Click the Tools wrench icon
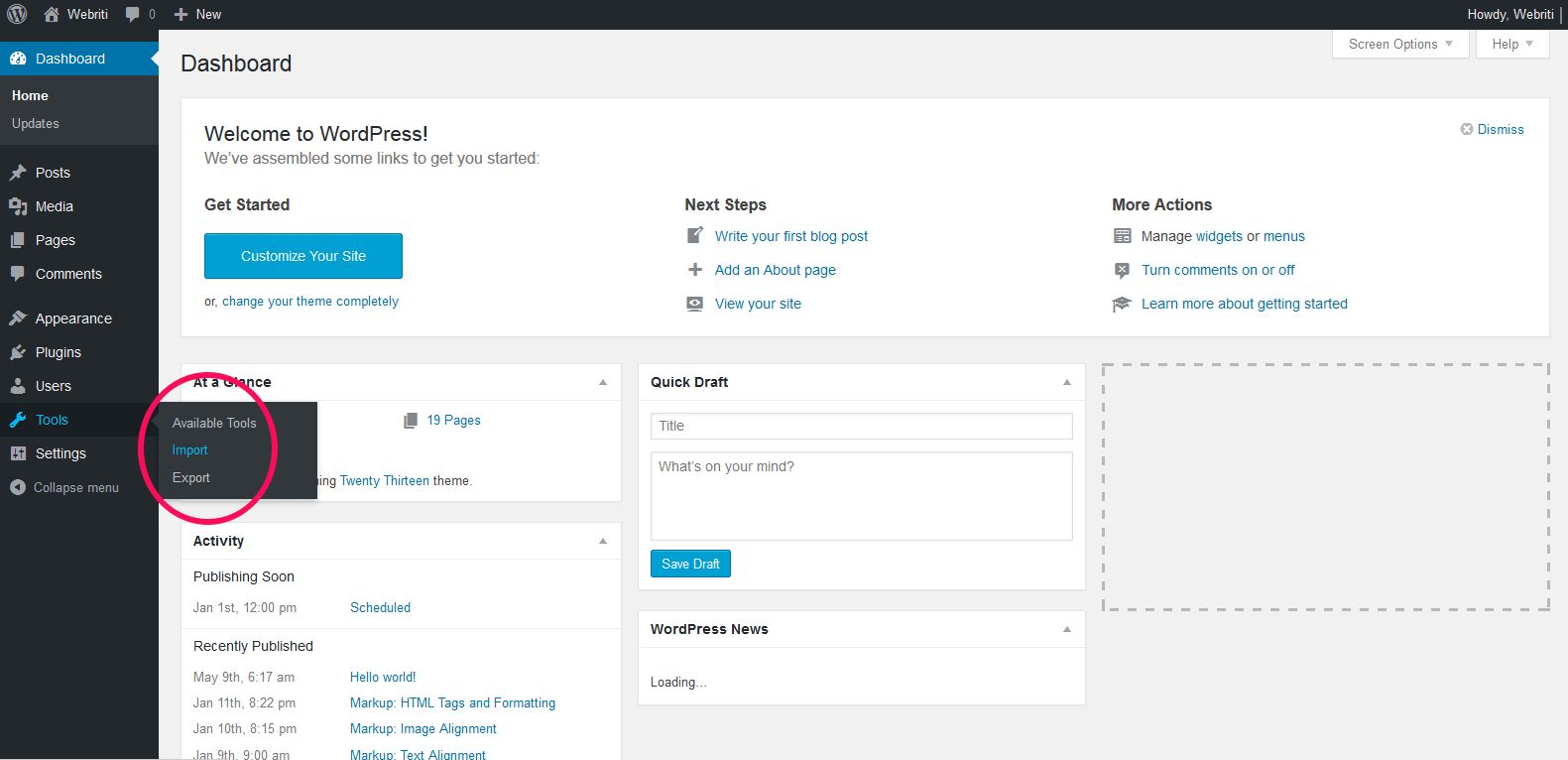This screenshot has height=760, width=1568. point(18,420)
